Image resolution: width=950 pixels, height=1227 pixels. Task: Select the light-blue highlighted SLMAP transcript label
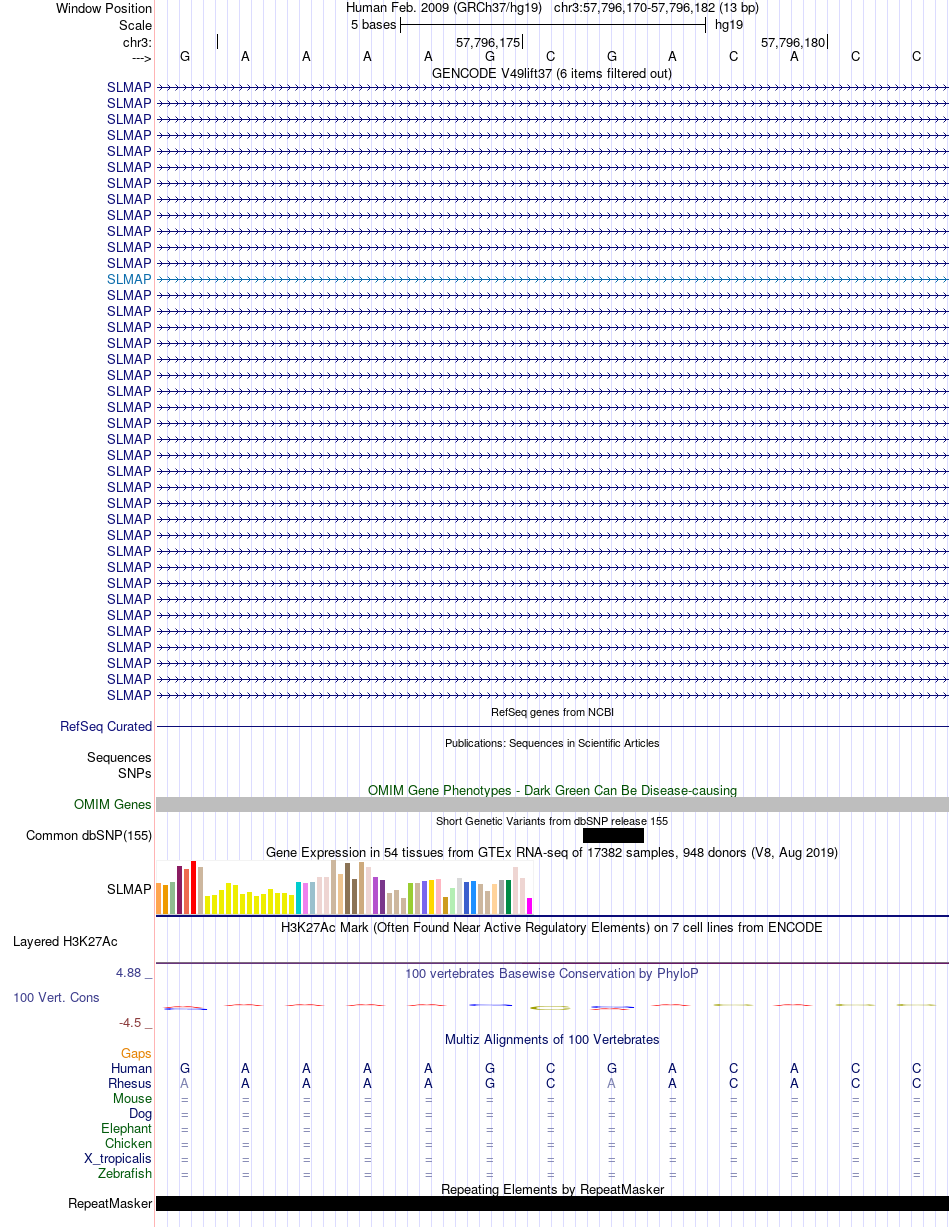tap(129, 279)
